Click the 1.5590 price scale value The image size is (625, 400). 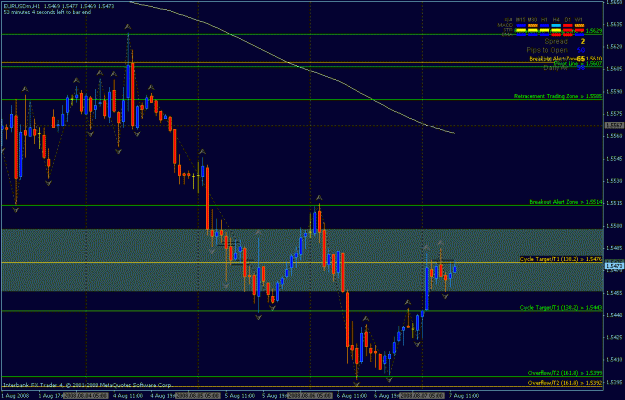click(614, 91)
